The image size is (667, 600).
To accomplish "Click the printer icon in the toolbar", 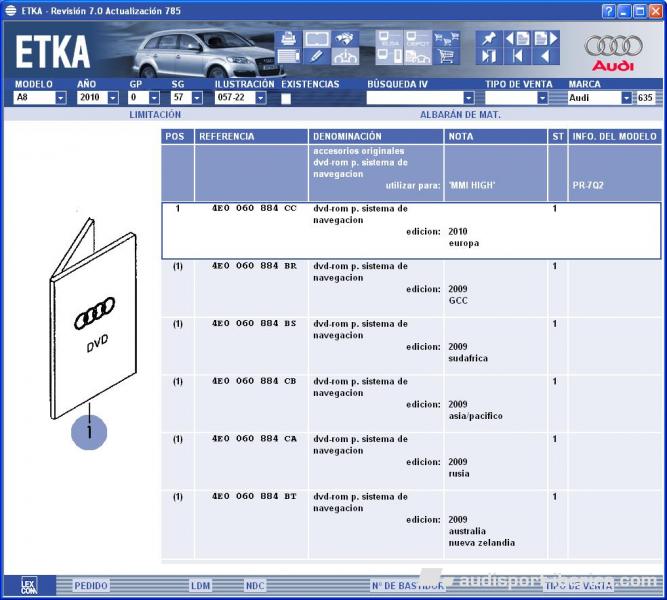I will (x=288, y=39).
